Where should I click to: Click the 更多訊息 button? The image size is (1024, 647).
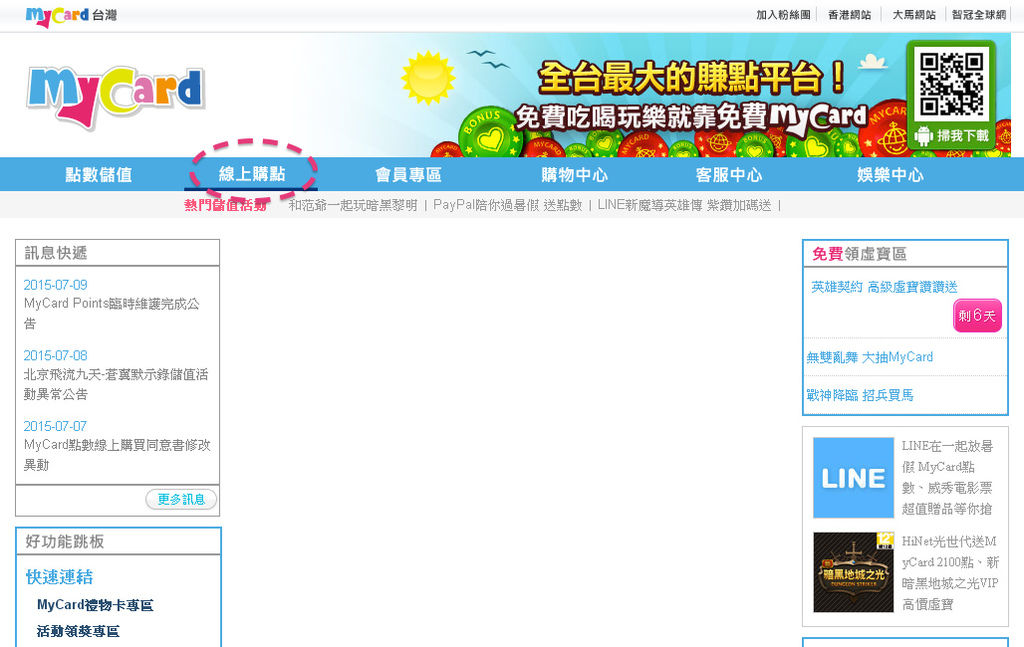coord(181,499)
